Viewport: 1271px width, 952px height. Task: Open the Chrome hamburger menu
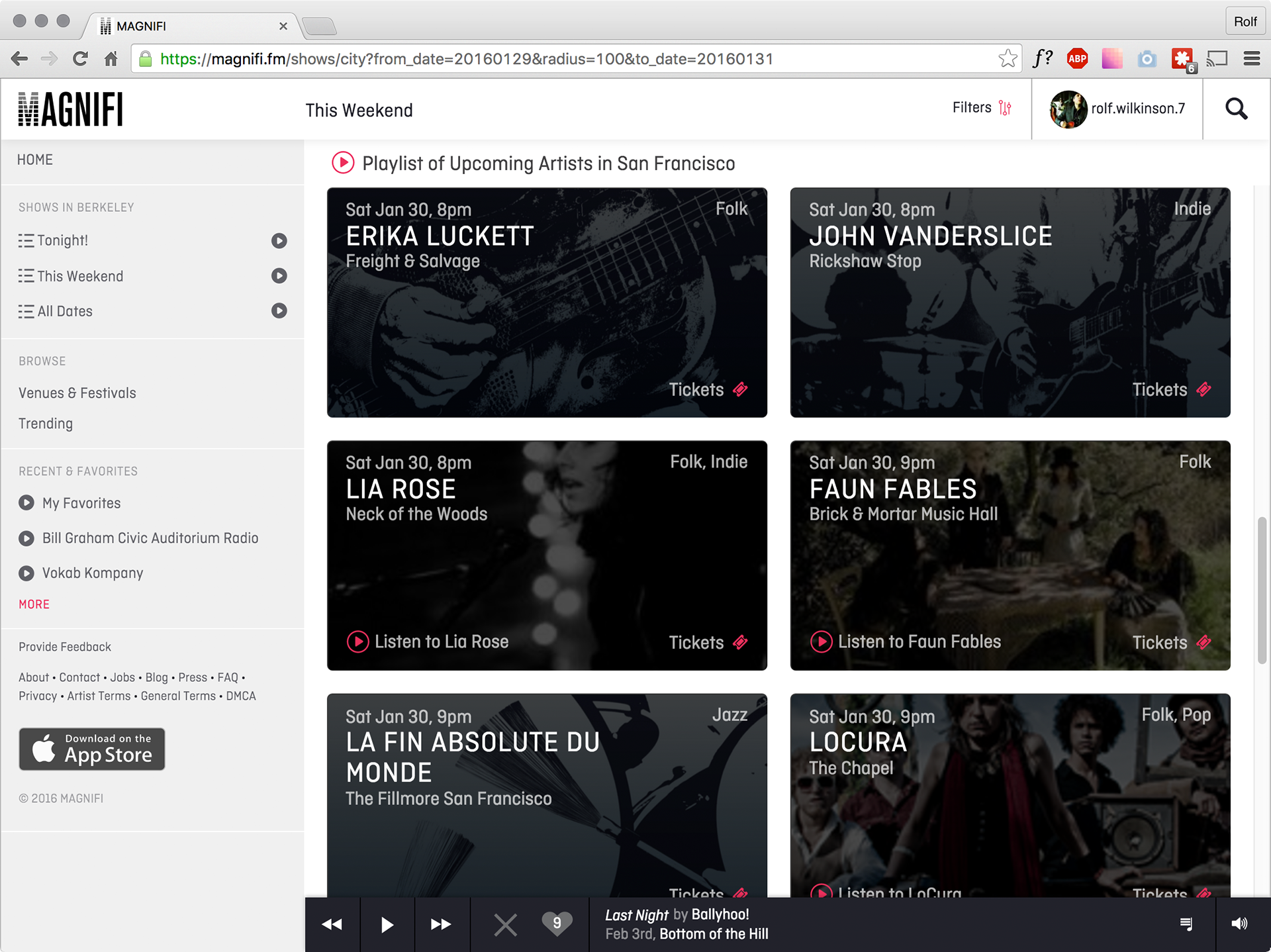click(1251, 59)
